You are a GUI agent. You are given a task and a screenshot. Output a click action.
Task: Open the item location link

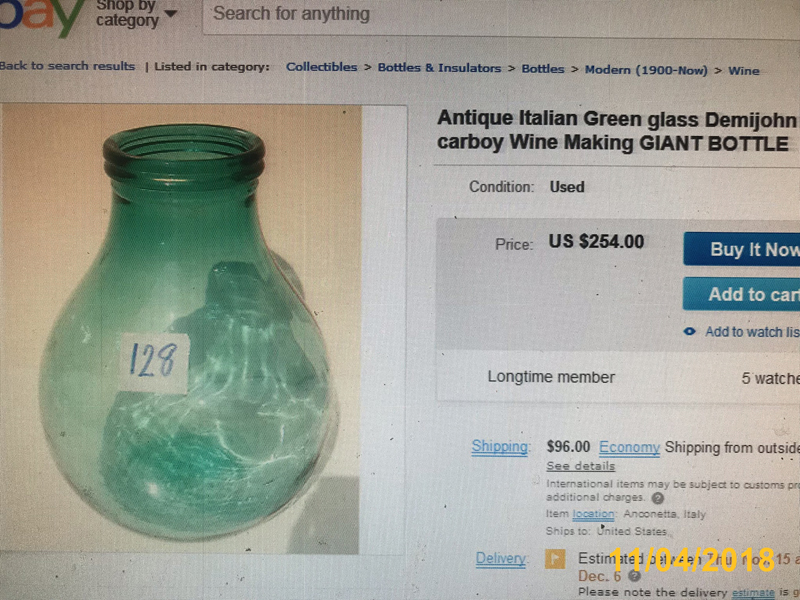593,514
